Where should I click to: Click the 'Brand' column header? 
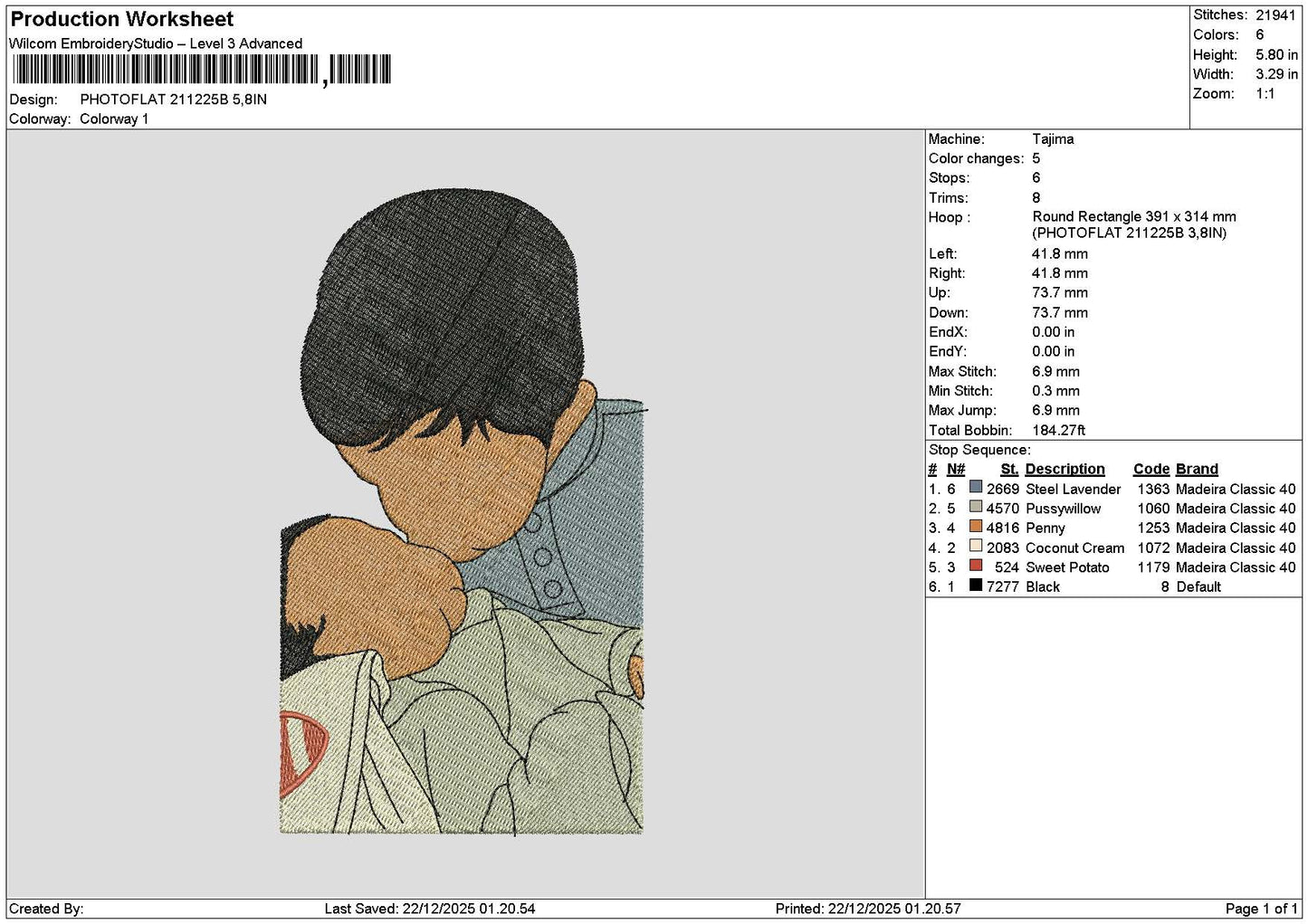coord(1197,469)
